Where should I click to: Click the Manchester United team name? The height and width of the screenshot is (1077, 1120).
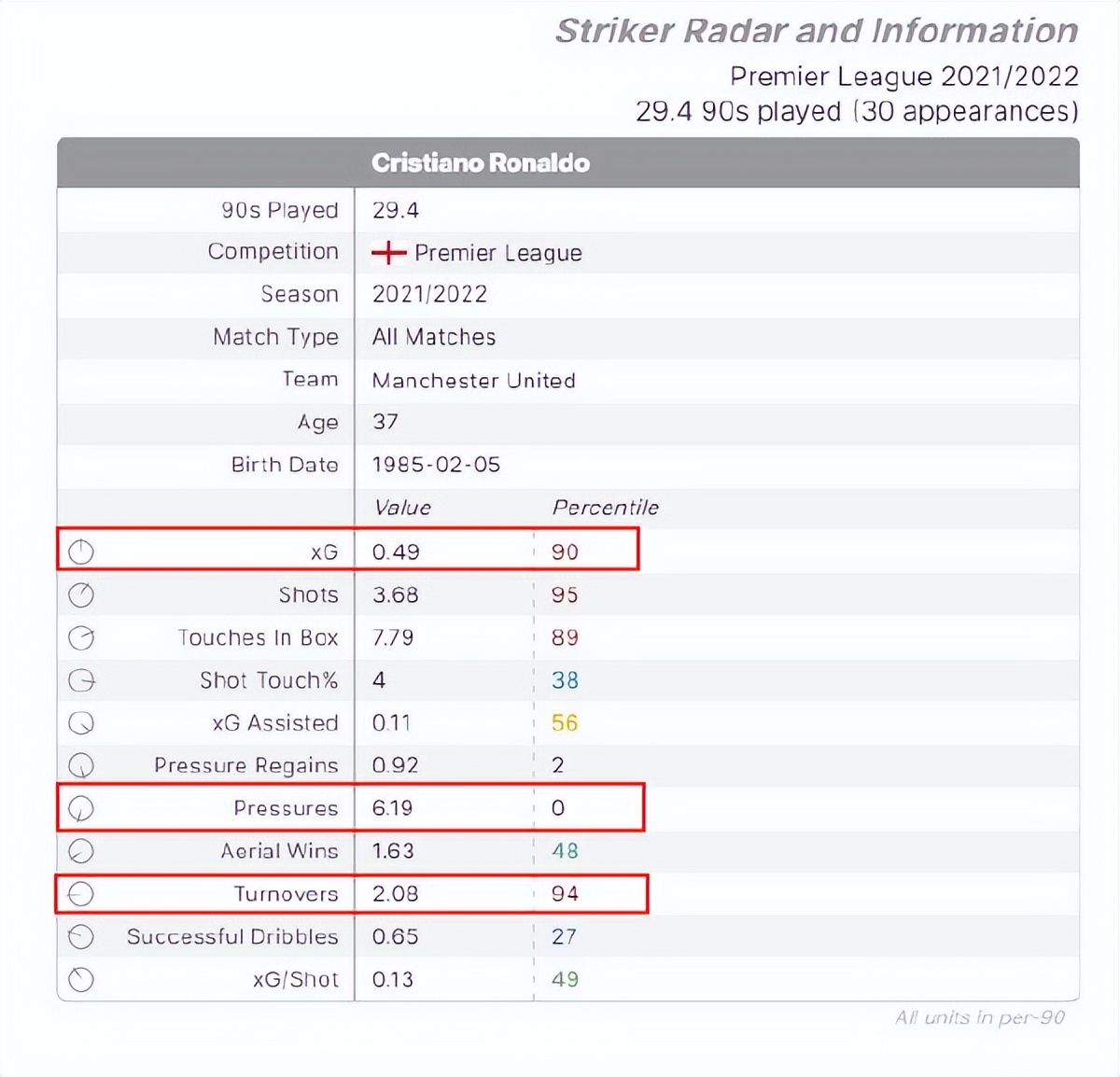click(473, 380)
